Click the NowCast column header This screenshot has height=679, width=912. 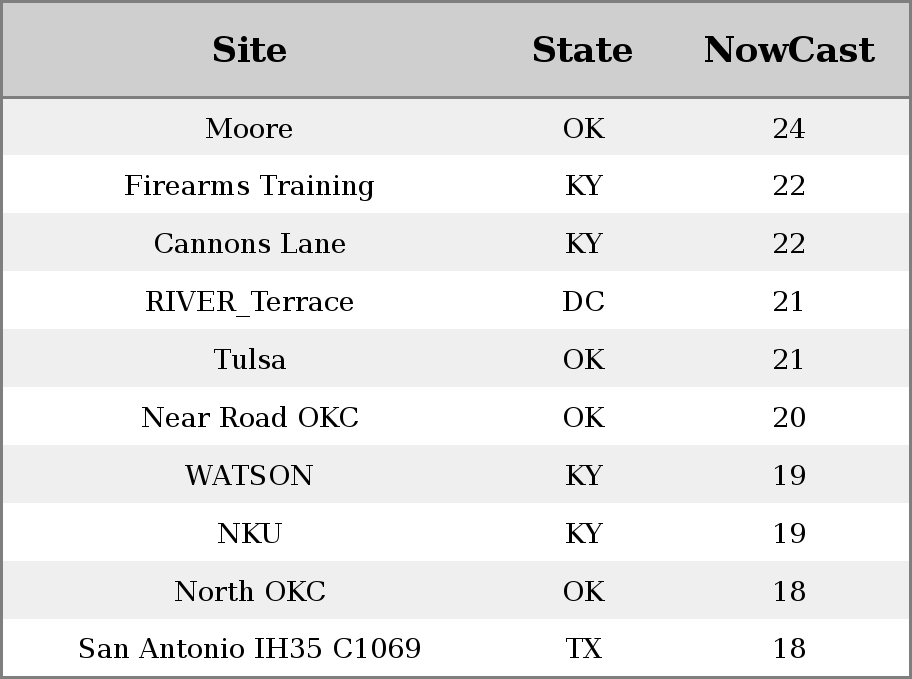click(x=789, y=49)
